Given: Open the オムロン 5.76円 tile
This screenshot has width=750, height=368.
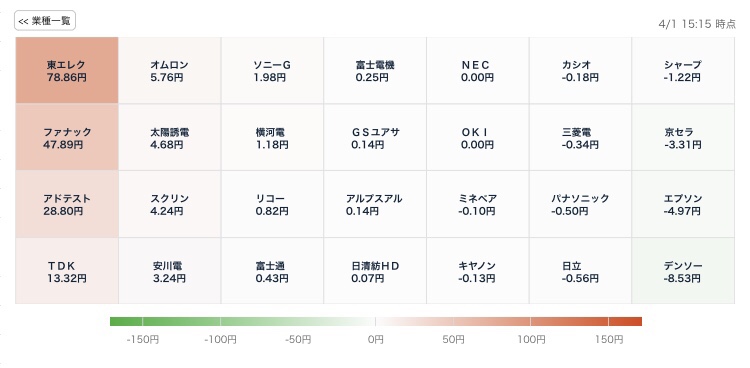Looking at the screenshot, I should [170, 70].
